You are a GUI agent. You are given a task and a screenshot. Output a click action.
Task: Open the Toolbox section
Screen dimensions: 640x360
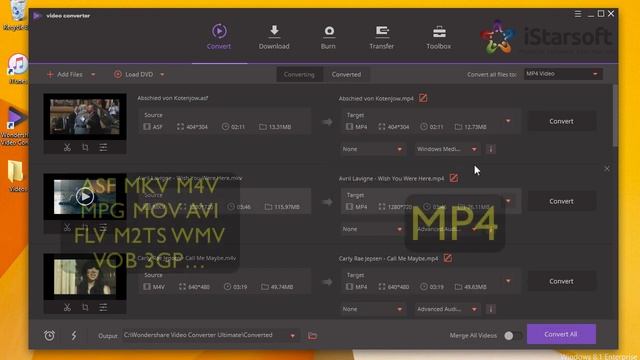click(439, 37)
